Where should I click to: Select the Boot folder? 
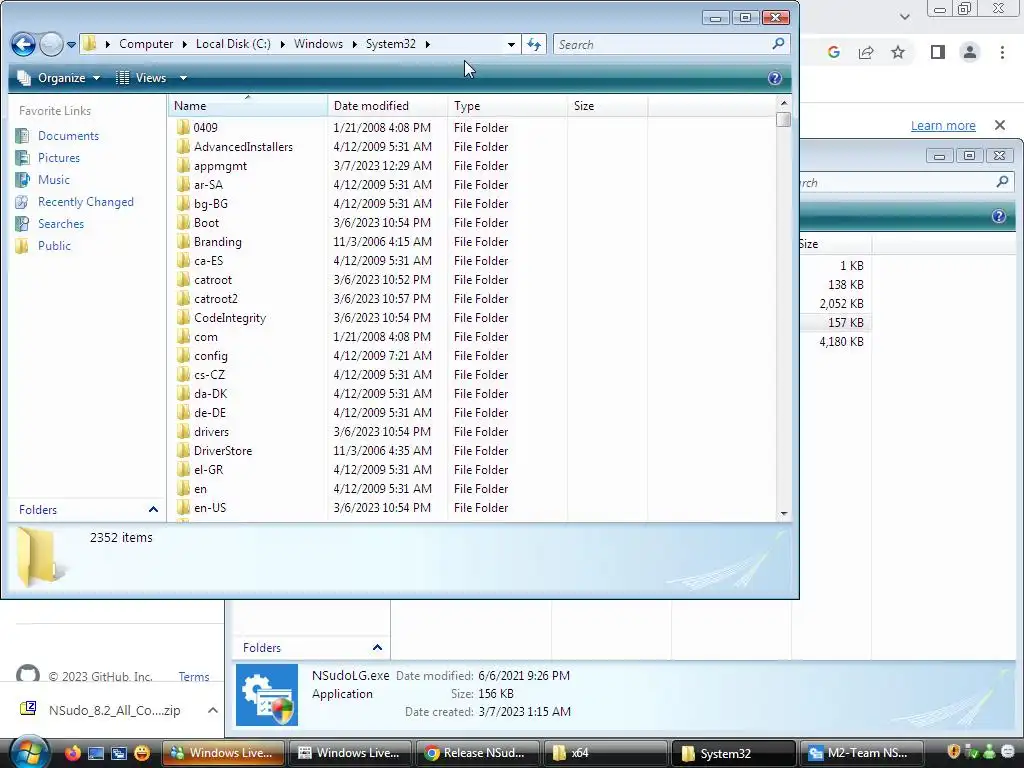[206, 223]
